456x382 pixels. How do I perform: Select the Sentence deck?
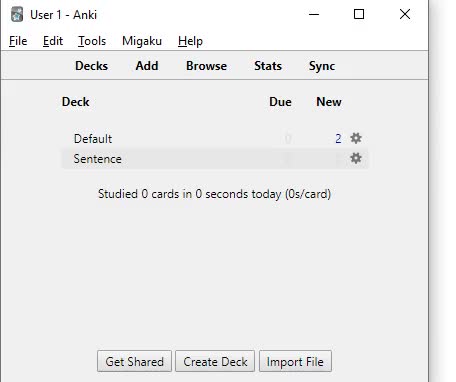point(98,159)
